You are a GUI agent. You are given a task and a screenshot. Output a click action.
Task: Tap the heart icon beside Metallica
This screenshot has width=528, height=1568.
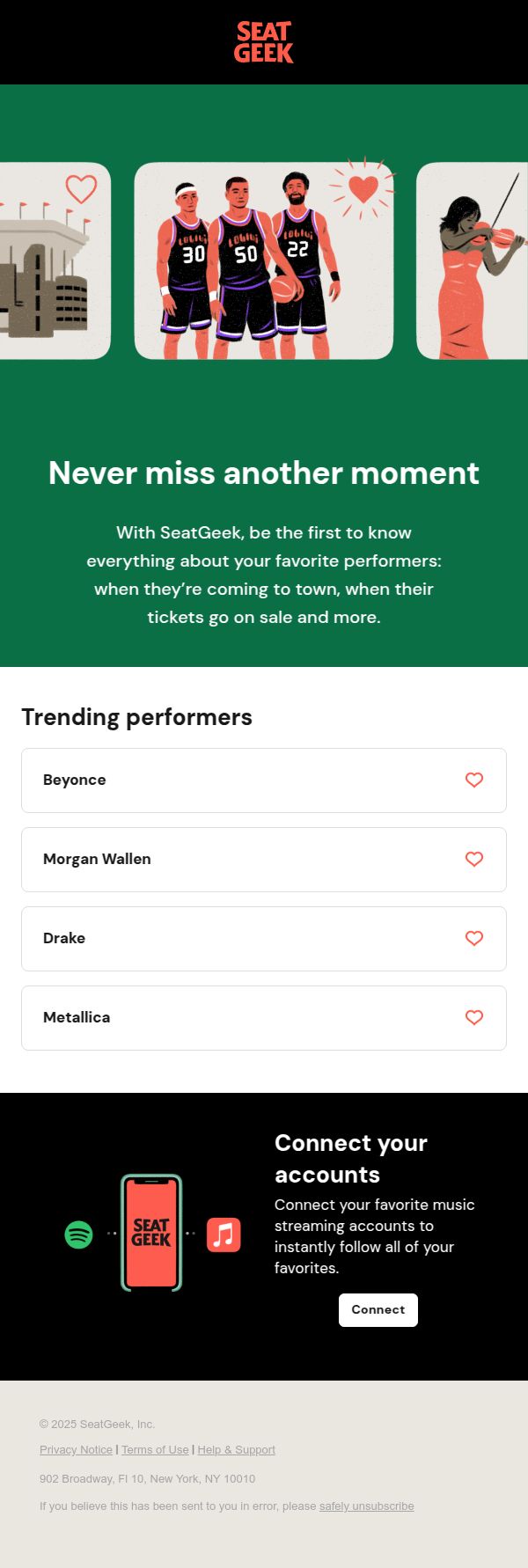[x=474, y=1017]
